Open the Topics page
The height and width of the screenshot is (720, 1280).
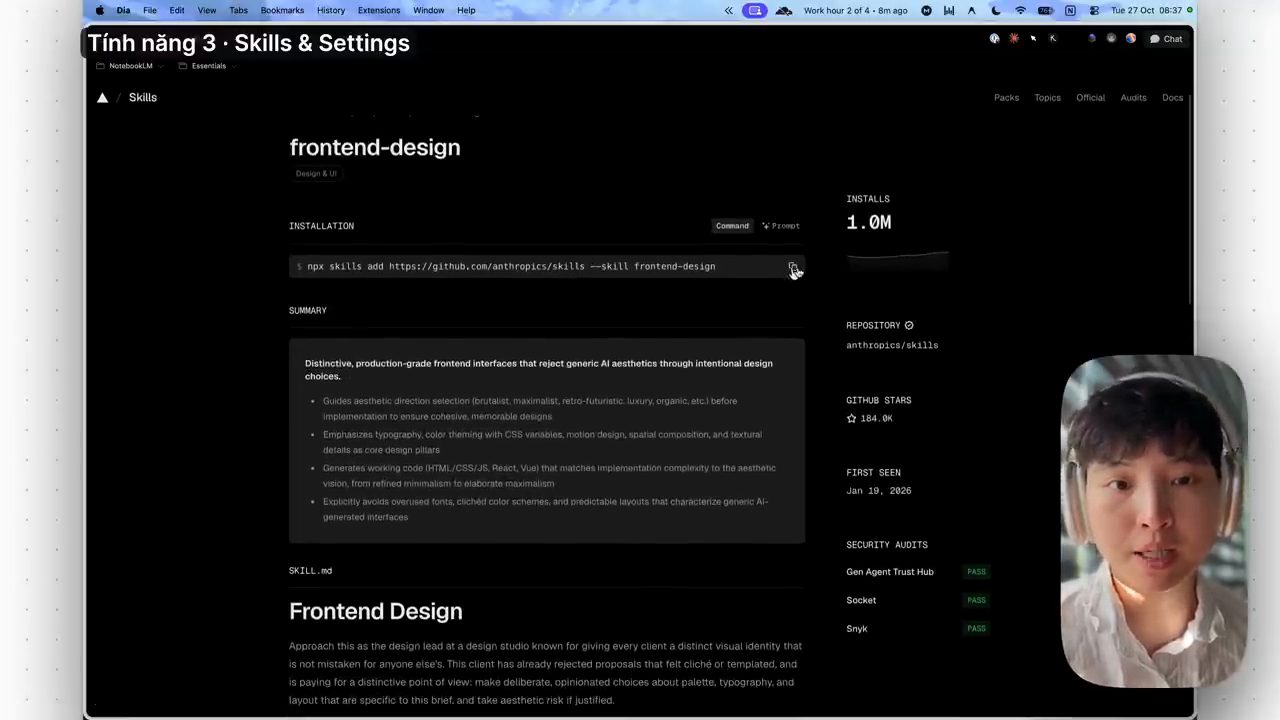1047,98
